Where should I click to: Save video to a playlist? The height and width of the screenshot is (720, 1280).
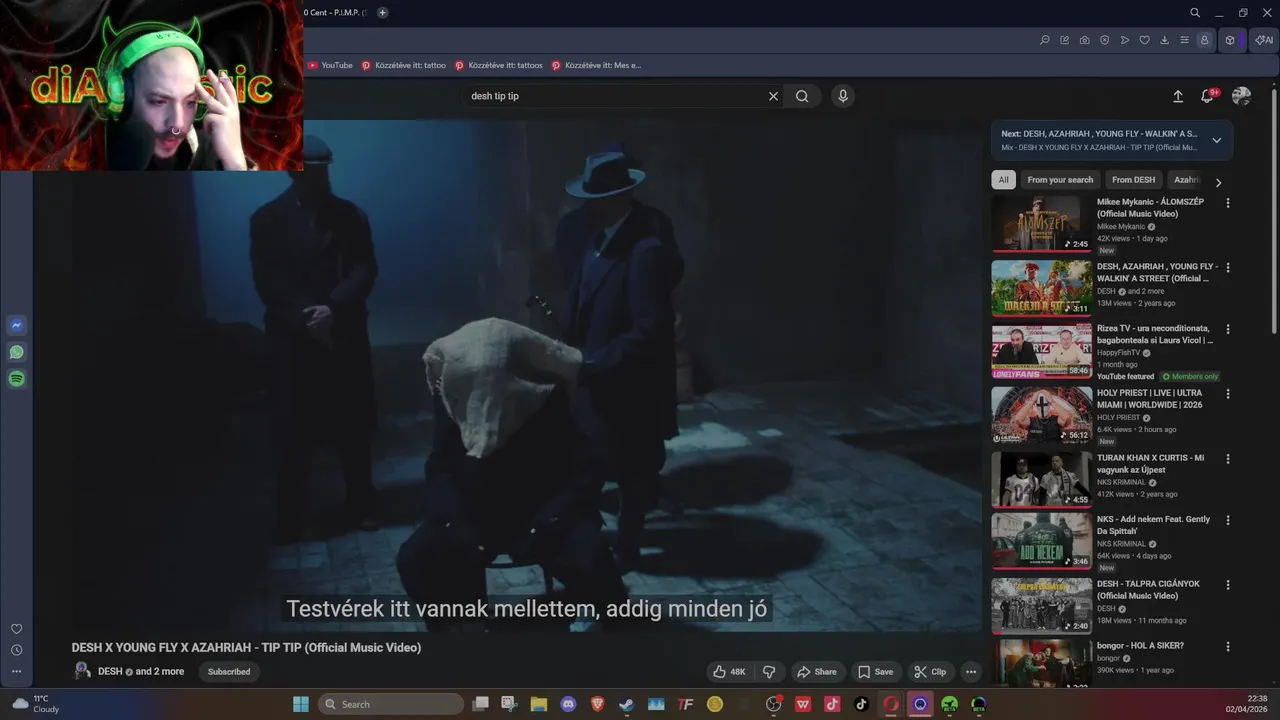(x=875, y=672)
